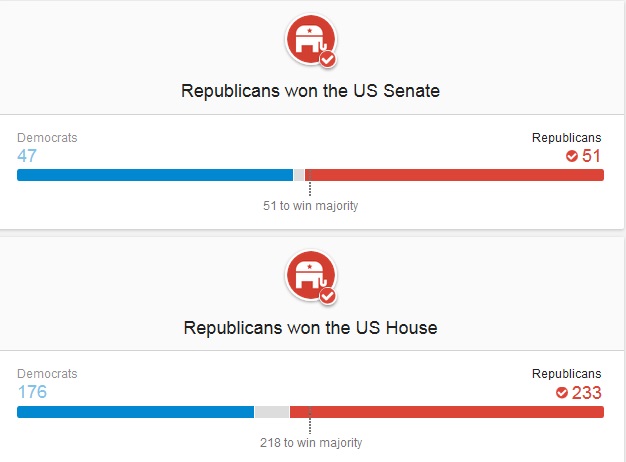The image size is (626, 462).
Task: Click the blue Democrats segment of Senate bar
Action: coord(155,175)
